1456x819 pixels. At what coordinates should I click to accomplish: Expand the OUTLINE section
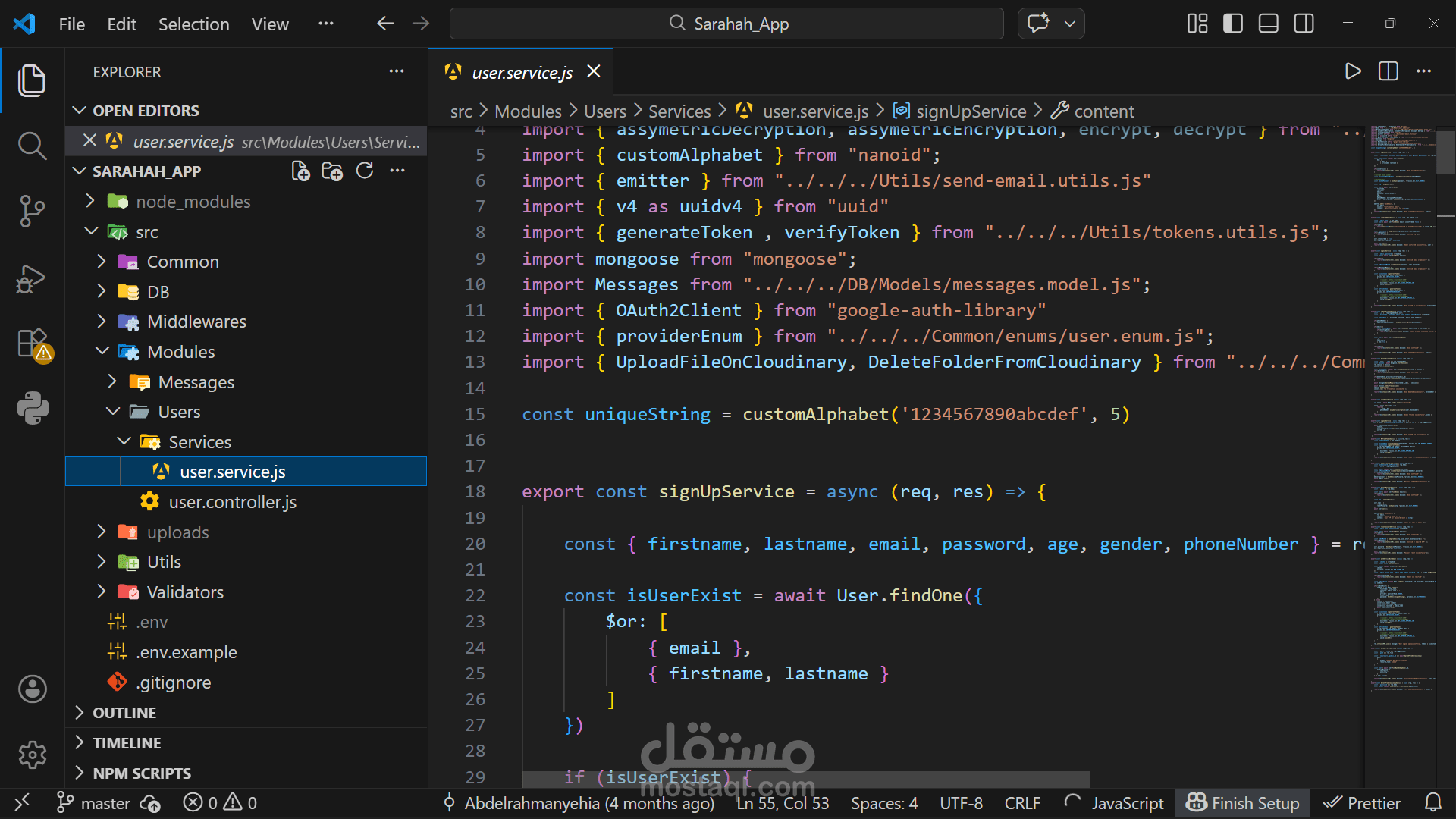(124, 713)
